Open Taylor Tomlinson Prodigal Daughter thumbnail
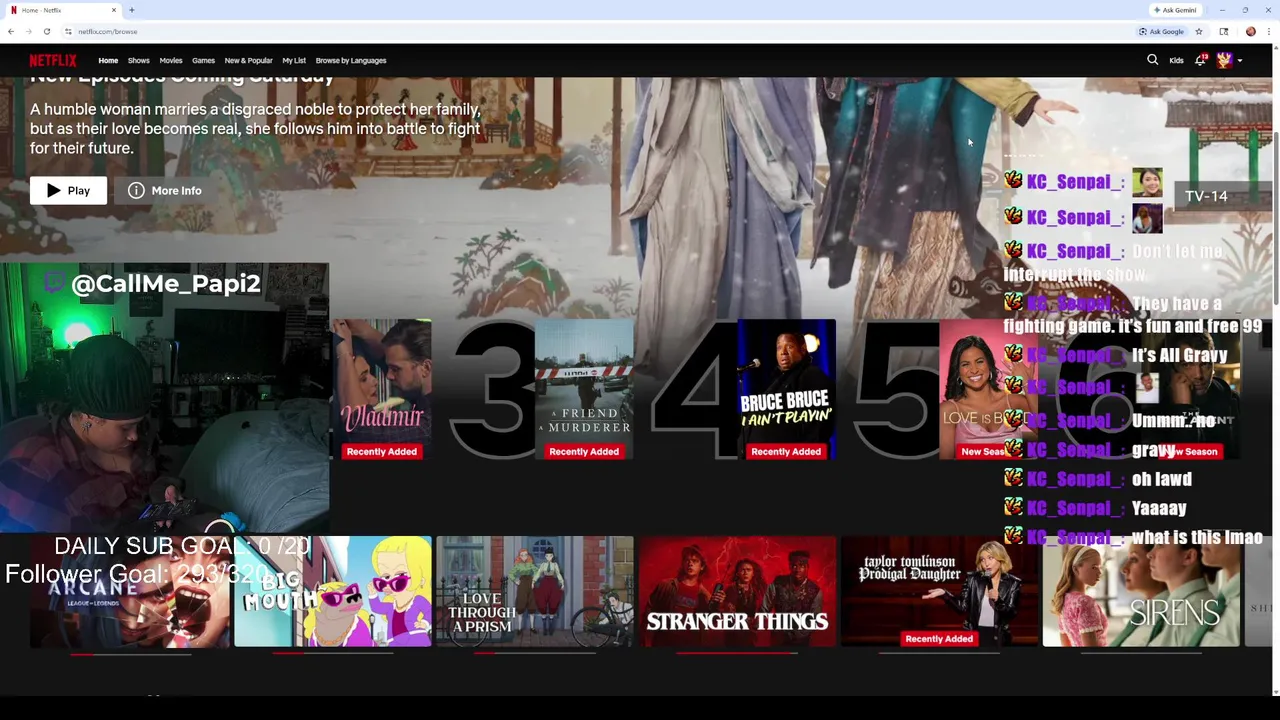 pos(939,591)
